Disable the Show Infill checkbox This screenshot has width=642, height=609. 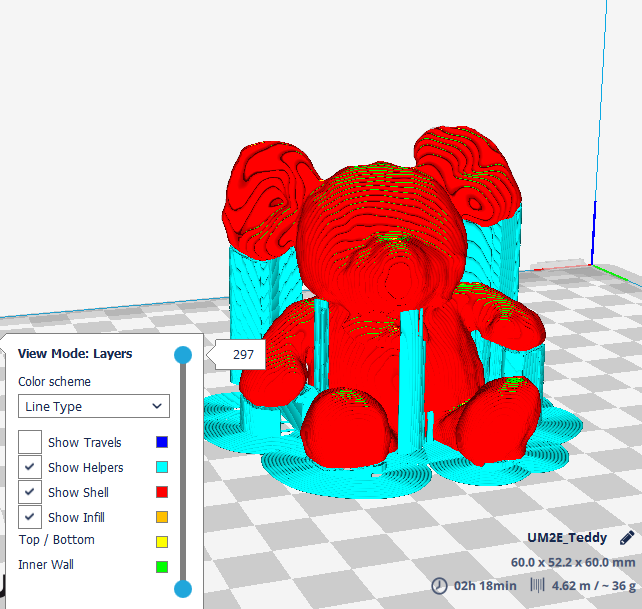(x=30, y=517)
